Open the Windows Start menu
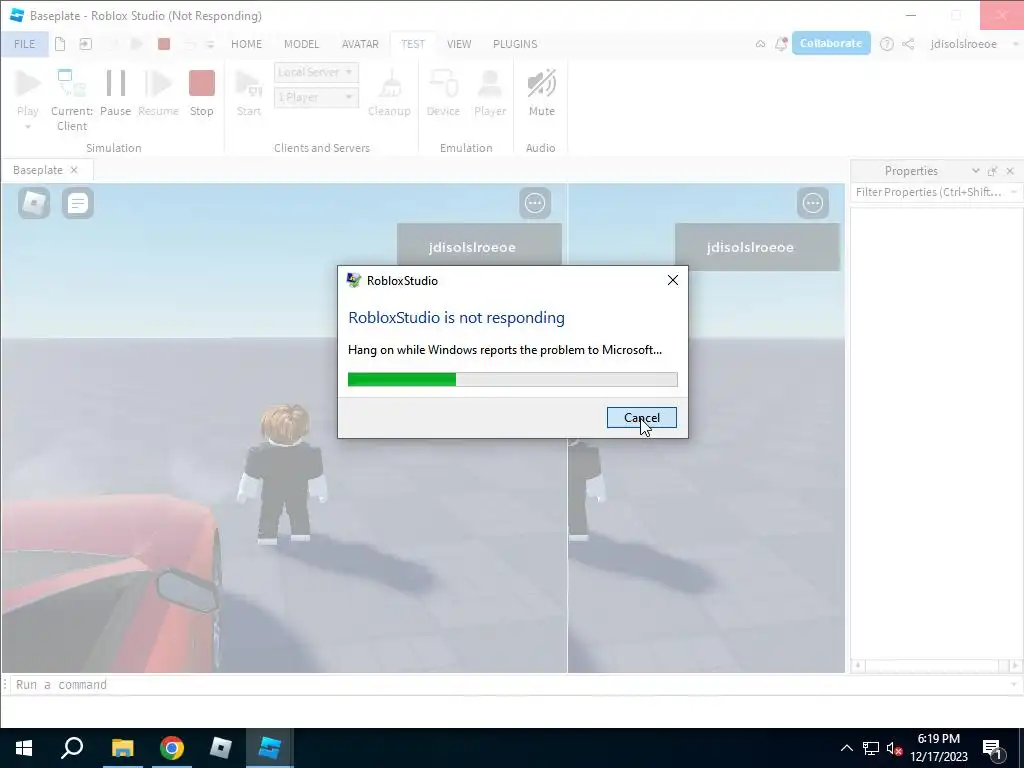 24,748
